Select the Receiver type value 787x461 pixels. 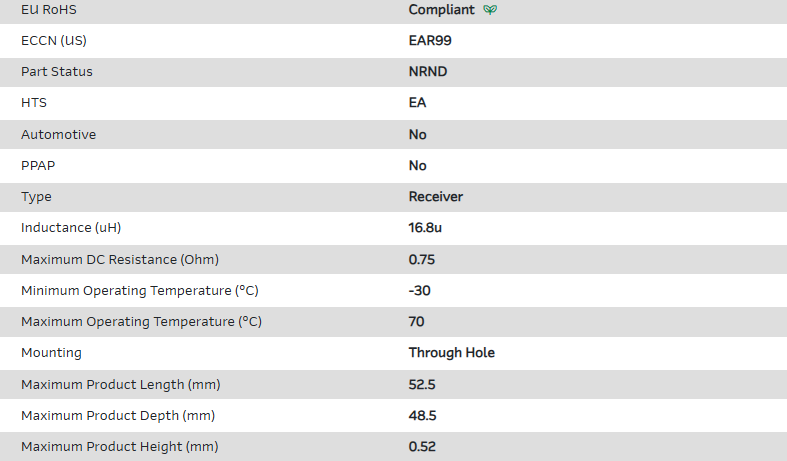[x=436, y=197]
